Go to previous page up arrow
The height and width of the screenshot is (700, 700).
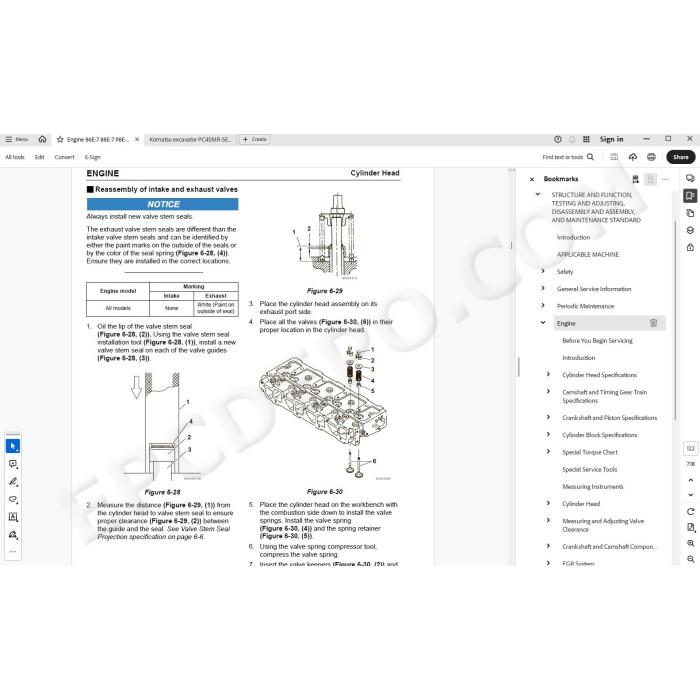click(691, 480)
